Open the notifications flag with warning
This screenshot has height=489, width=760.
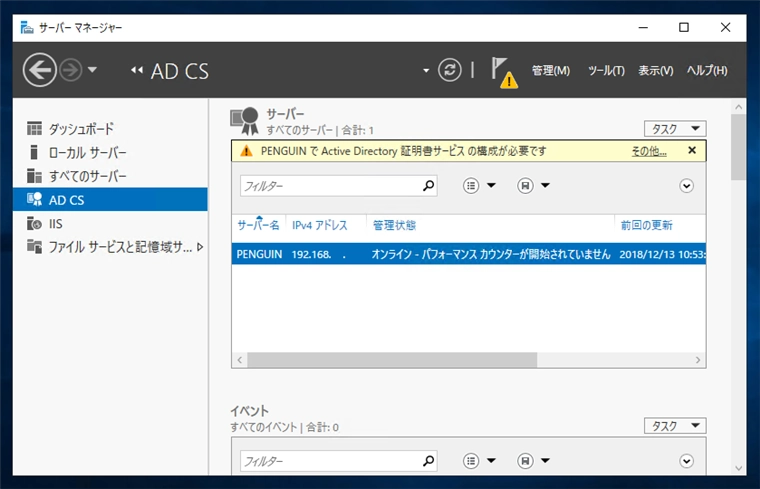[x=504, y=73]
